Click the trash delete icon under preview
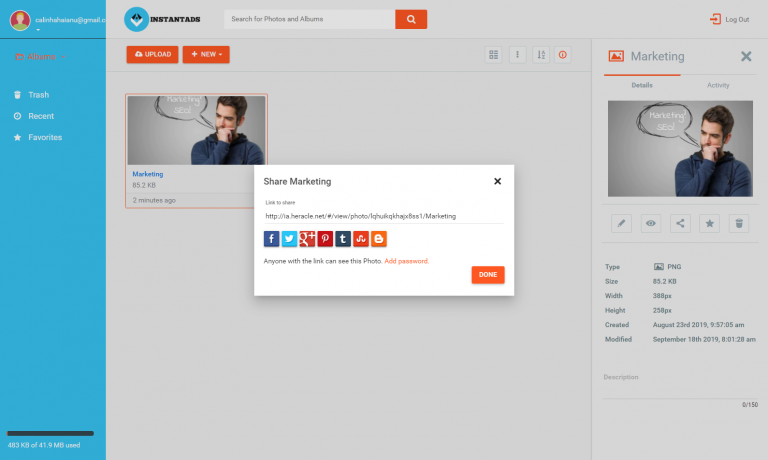Image resolution: width=768 pixels, height=460 pixels. (739, 223)
